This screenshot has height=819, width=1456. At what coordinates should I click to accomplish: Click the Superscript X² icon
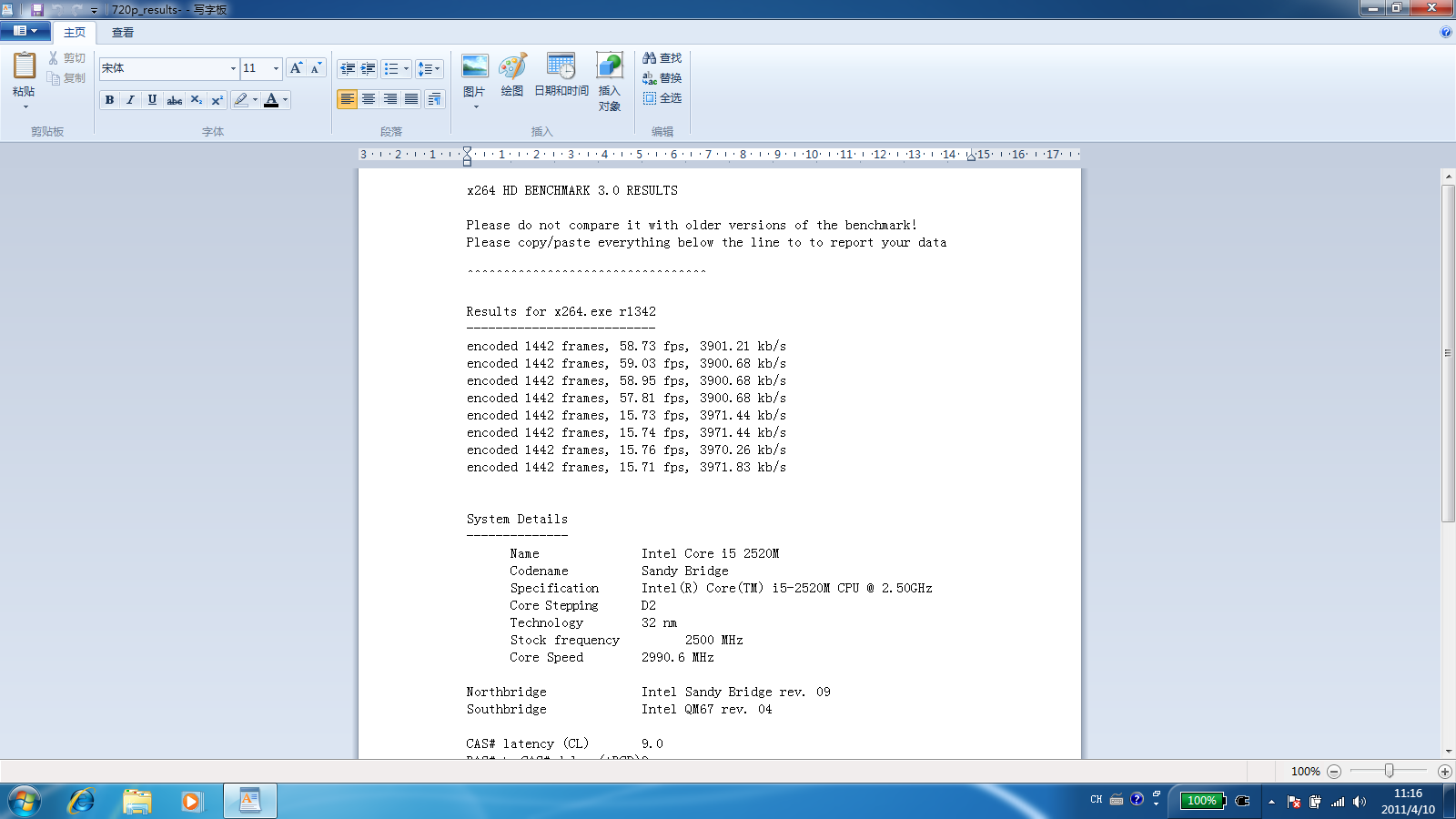[x=217, y=100]
